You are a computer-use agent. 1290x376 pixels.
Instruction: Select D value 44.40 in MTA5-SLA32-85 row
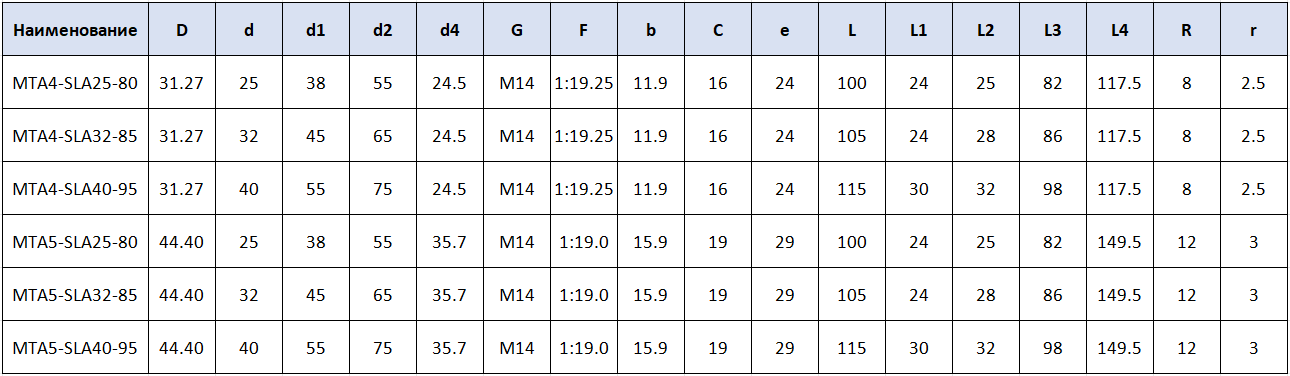point(182,295)
